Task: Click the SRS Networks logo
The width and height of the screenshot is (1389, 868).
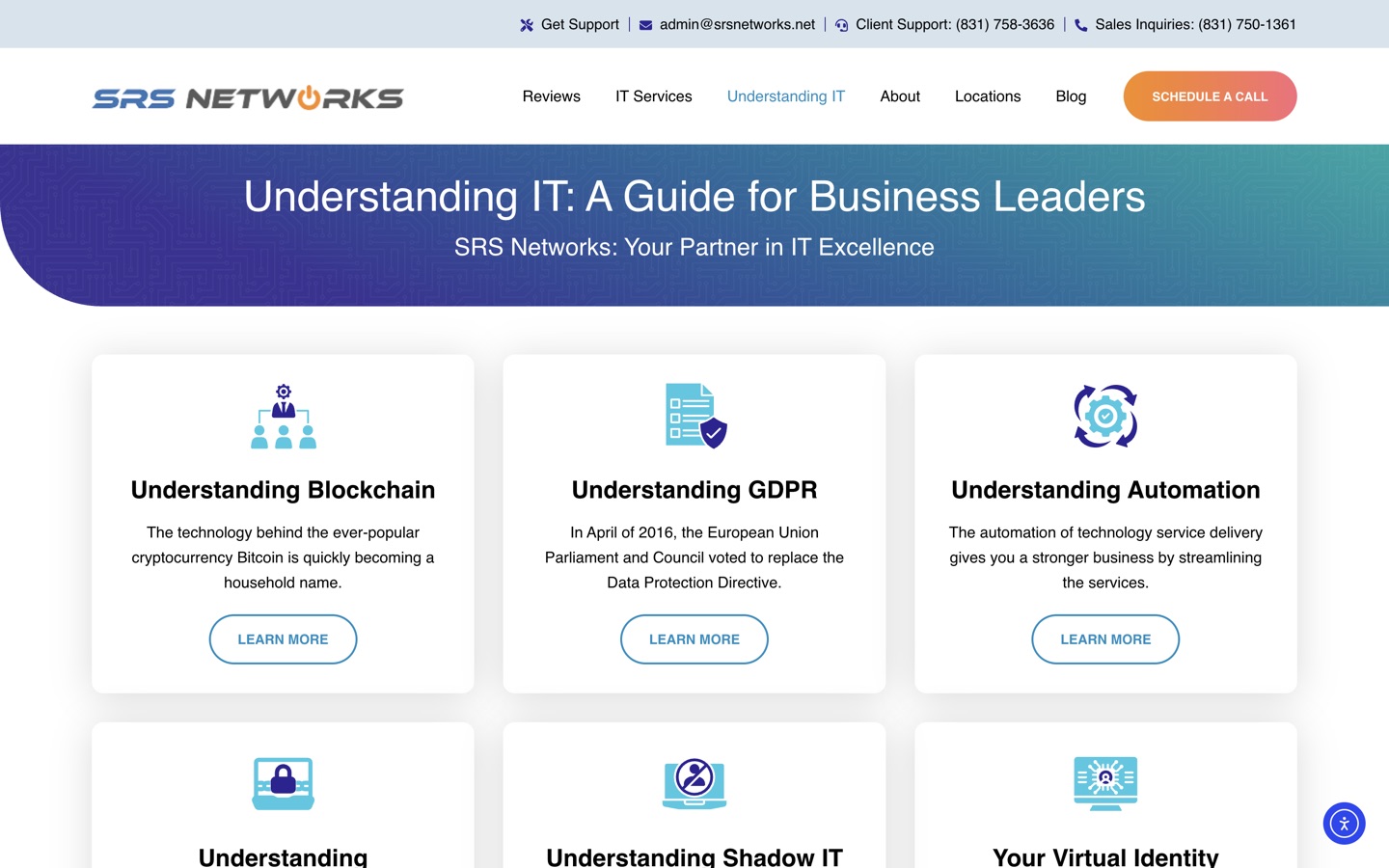Action: [x=248, y=97]
